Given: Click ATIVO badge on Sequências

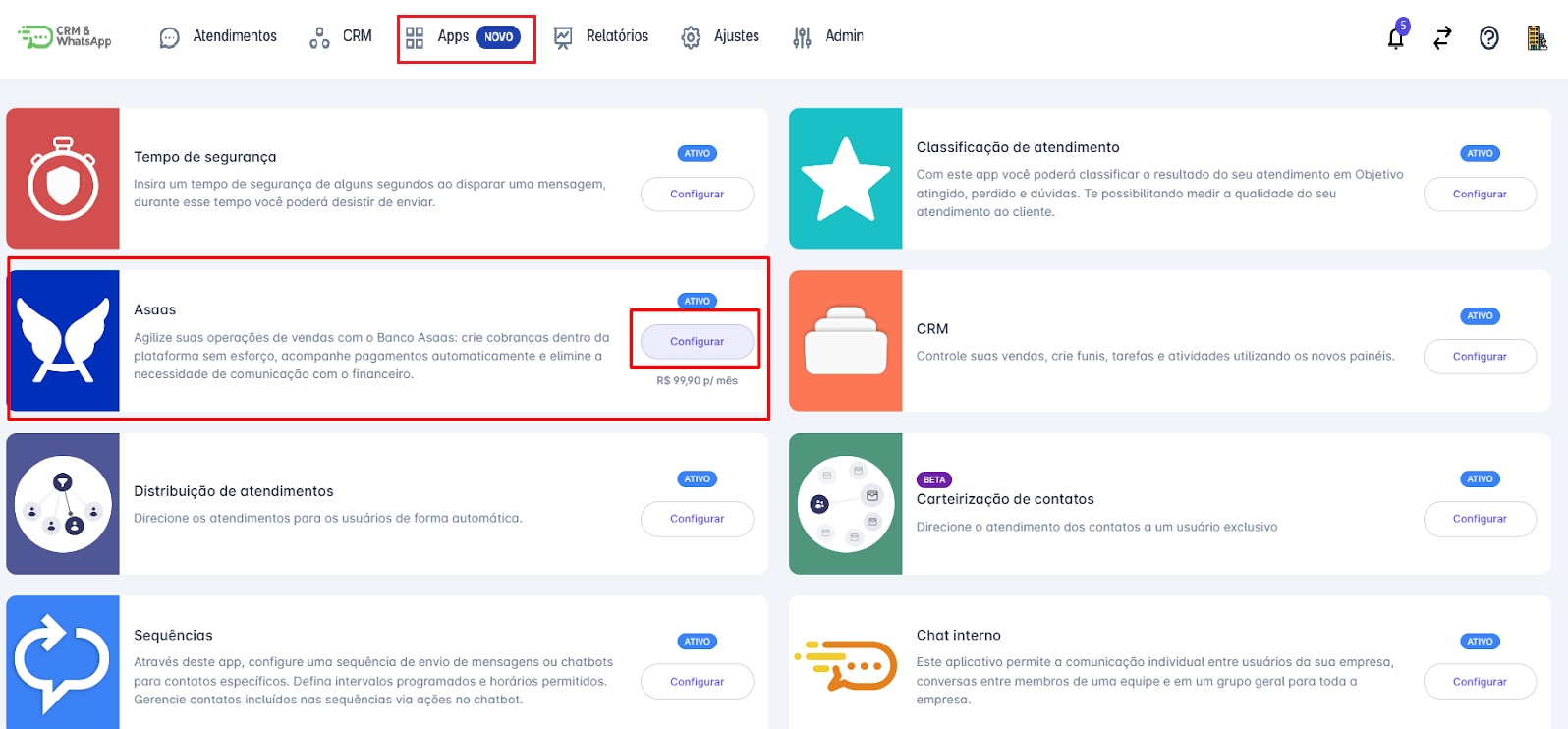Looking at the screenshot, I should [698, 642].
